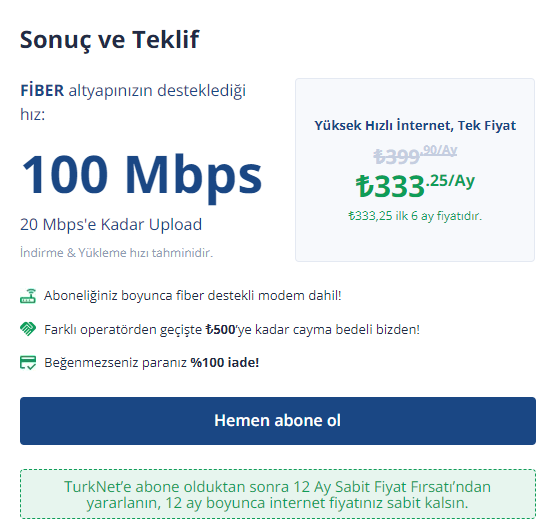557x531 pixels.
Task: Click the fiber destekli modem dahil line
Action: click(193, 296)
